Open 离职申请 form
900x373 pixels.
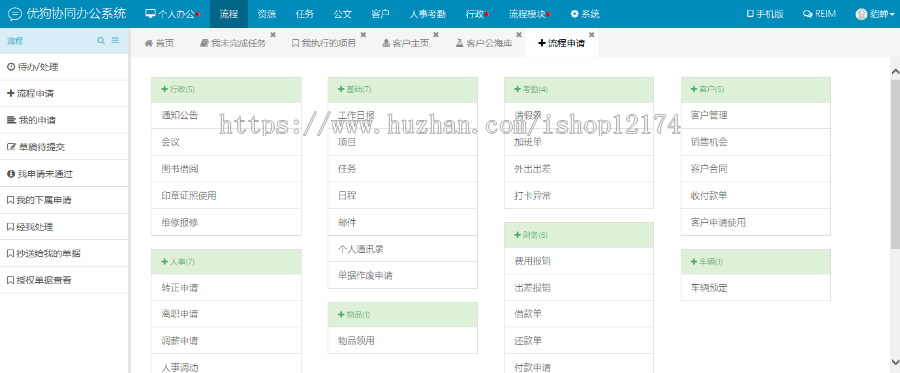tap(226, 314)
